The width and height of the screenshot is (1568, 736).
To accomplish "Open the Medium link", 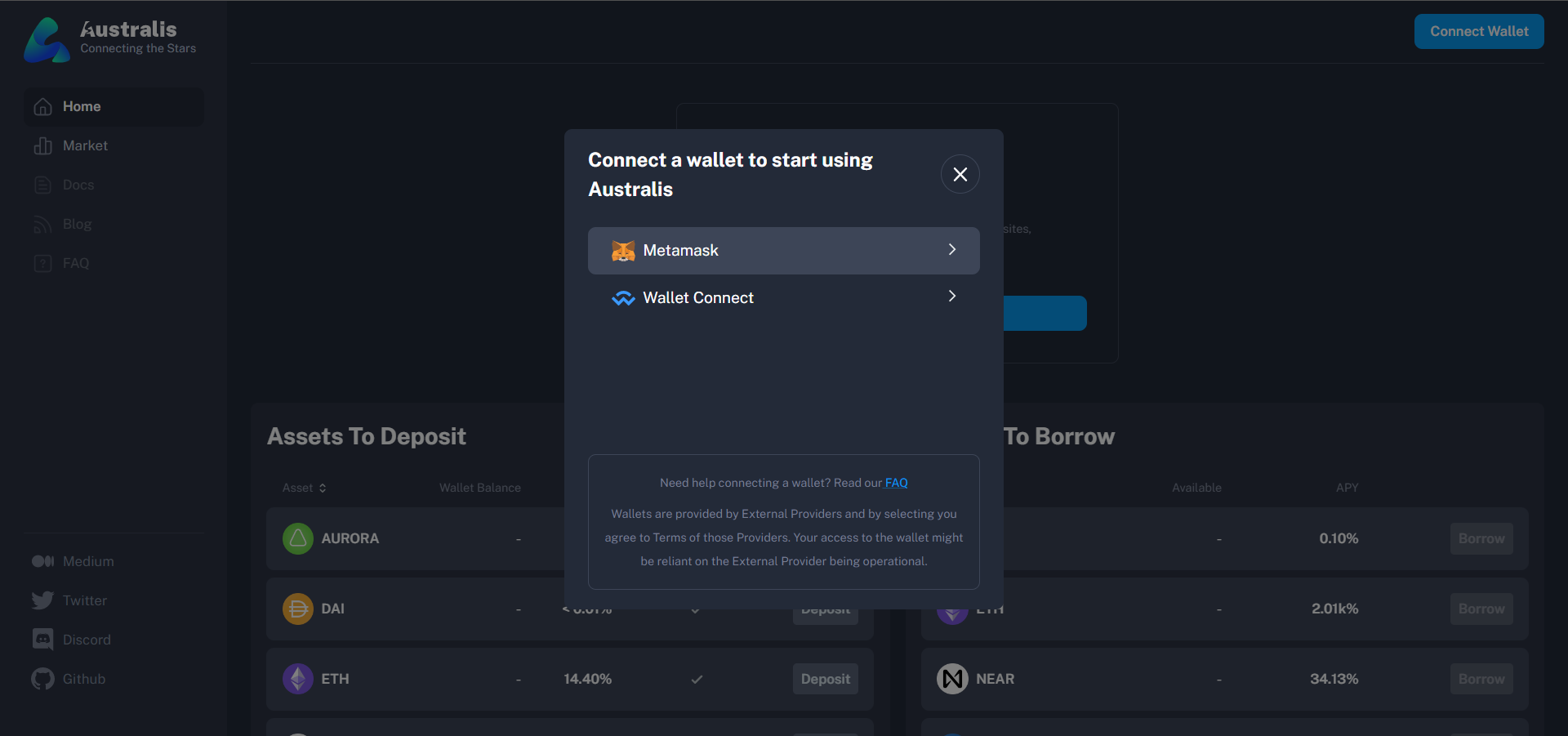I will point(88,561).
